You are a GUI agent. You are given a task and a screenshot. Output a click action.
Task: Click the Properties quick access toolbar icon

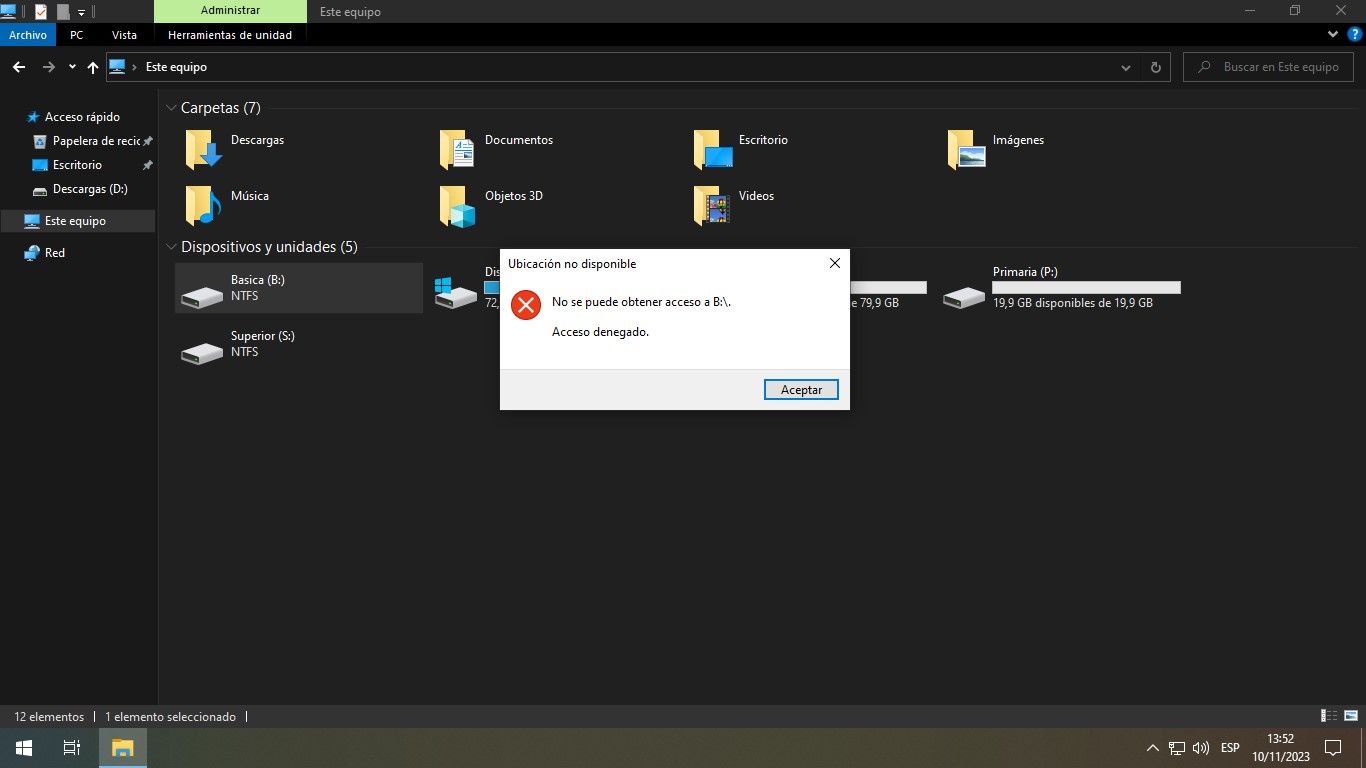point(41,12)
